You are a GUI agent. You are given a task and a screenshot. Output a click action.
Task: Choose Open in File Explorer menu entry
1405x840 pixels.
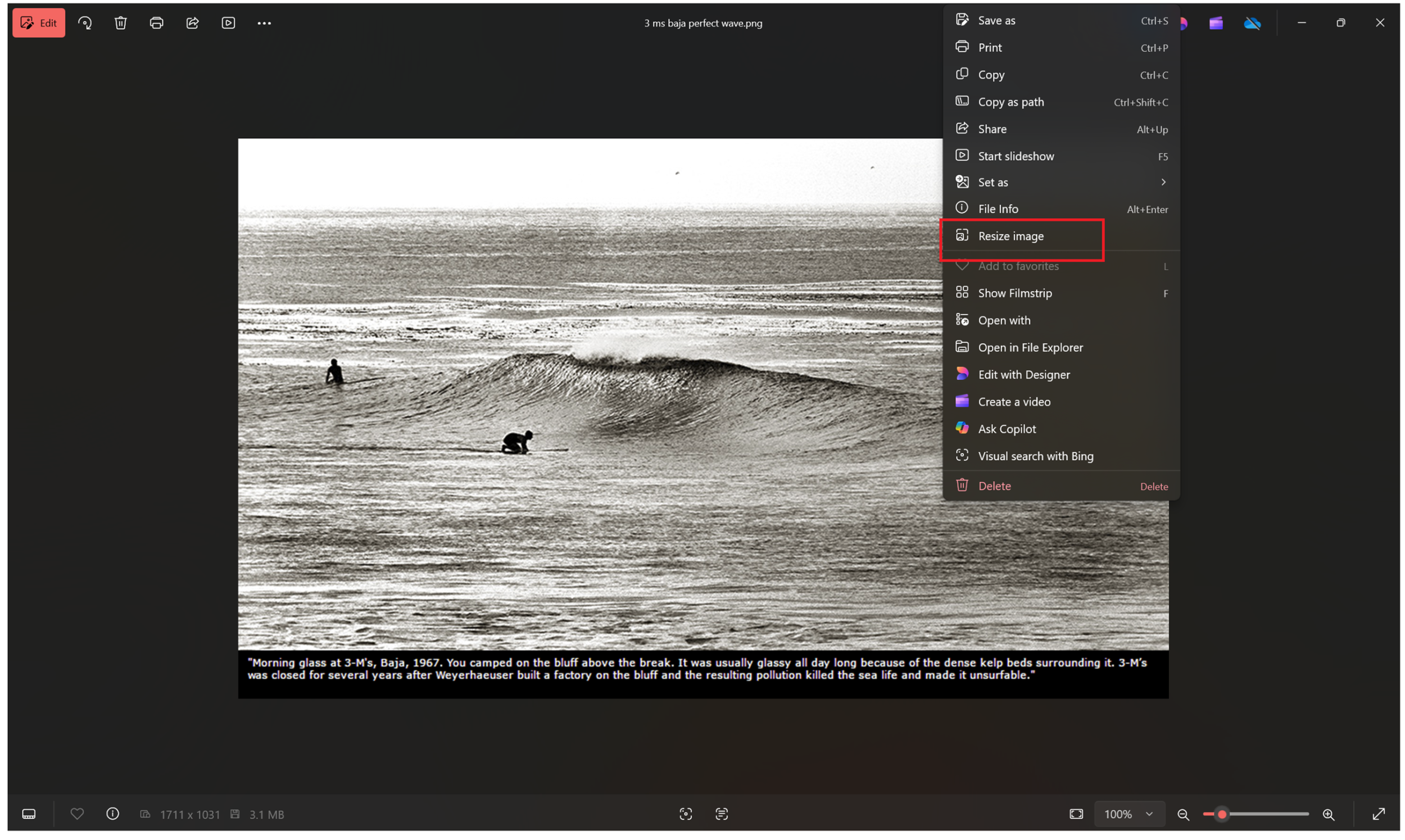pyautogui.click(x=1030, y=348)
